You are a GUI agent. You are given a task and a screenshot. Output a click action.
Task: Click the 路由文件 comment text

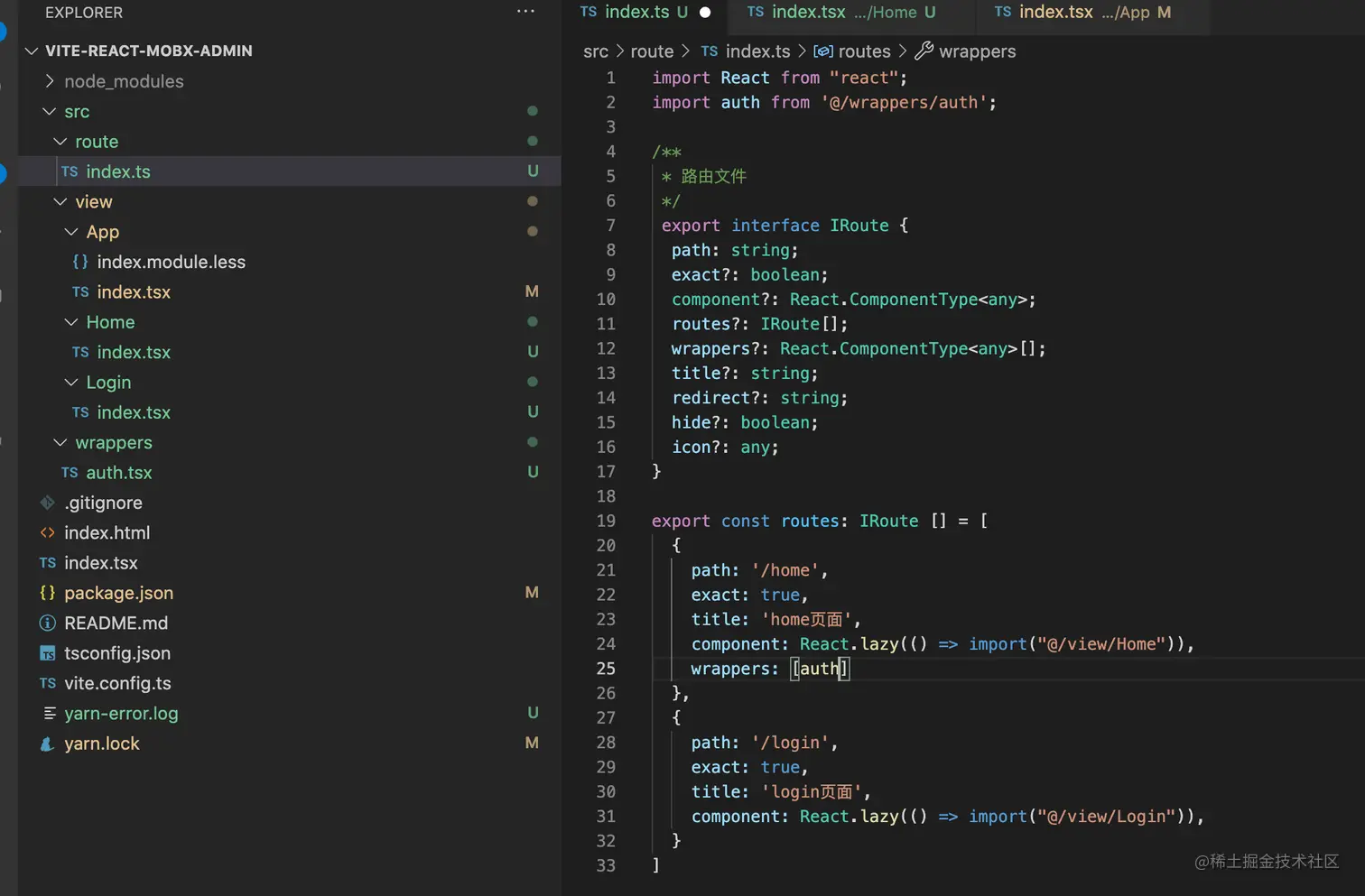click(713, 176)
